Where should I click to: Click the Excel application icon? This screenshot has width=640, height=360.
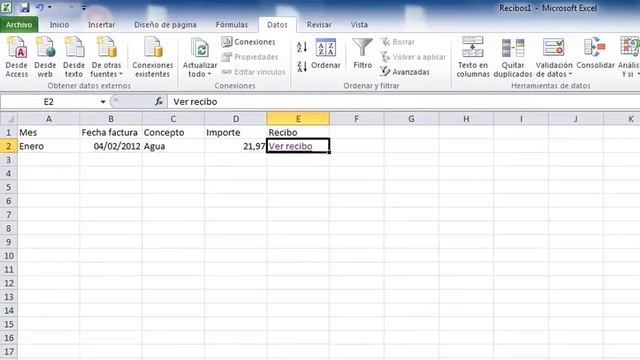tap(7, 7)
